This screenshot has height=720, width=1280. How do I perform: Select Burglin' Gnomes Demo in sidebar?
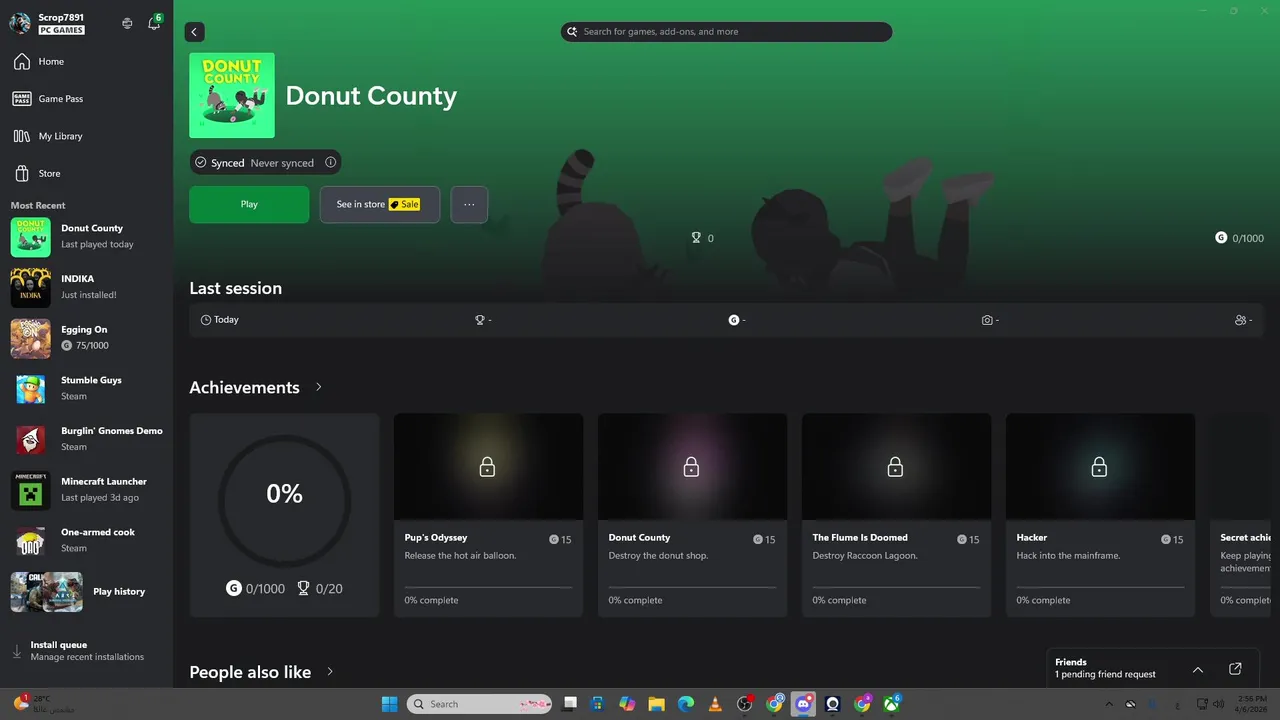[86, 439]
